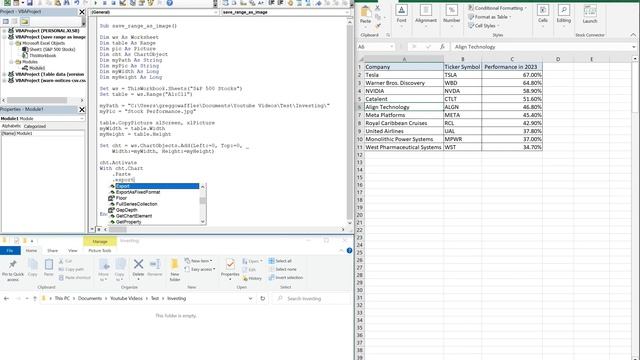Click New item in File Explorer ribbon
The height and width of the screenshot is (360, 640).
pos(199,261)
